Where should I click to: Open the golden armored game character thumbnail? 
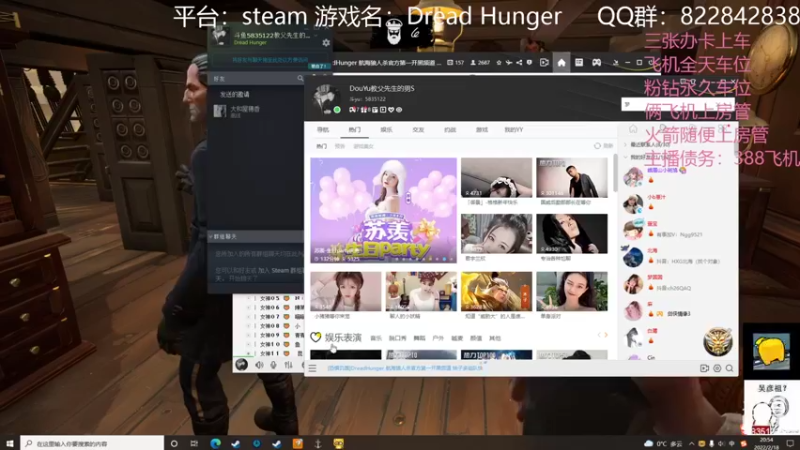pyautogui.click(x=496, y=291)
